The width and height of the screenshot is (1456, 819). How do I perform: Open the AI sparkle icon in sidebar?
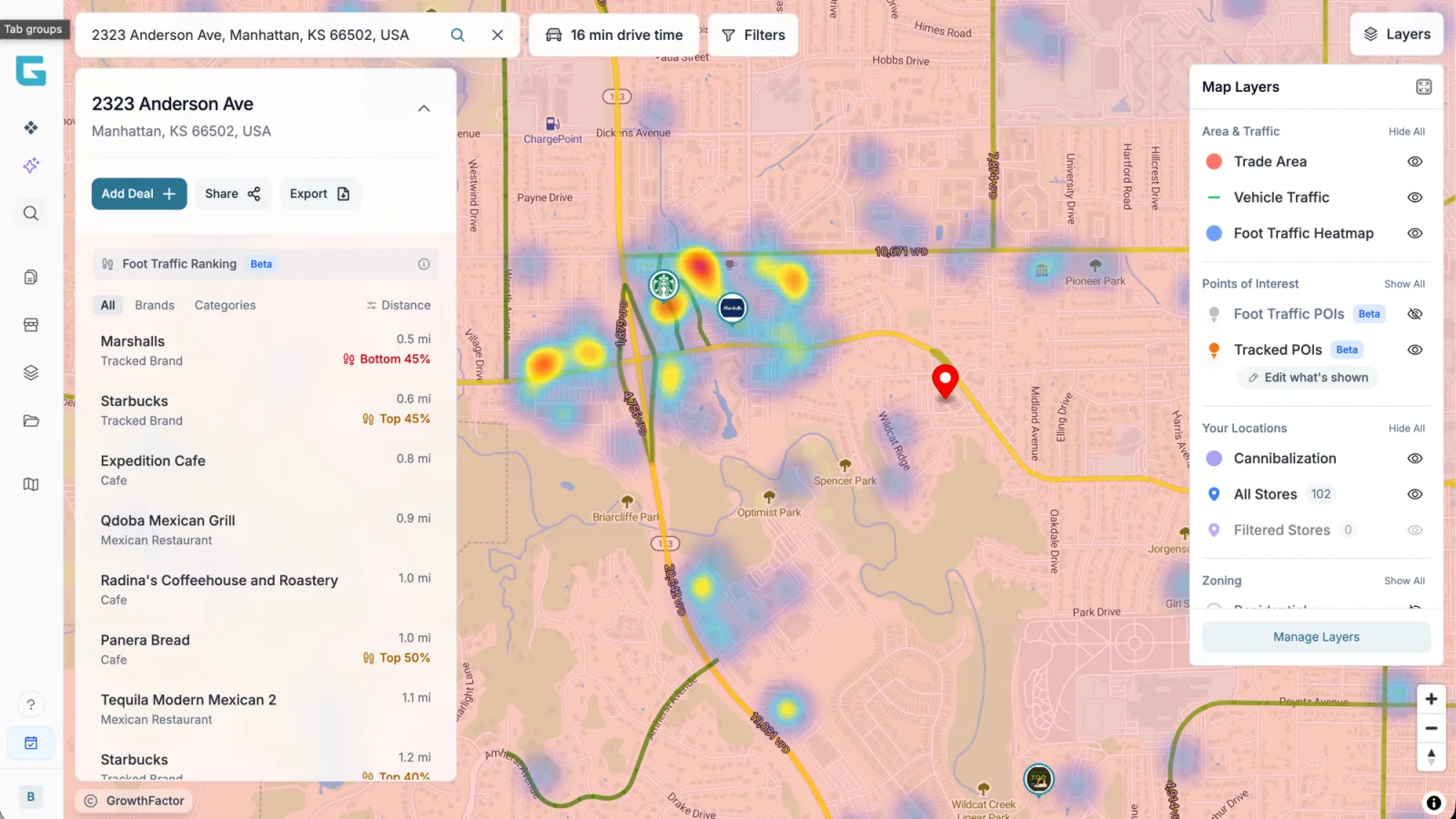(31, 166)
